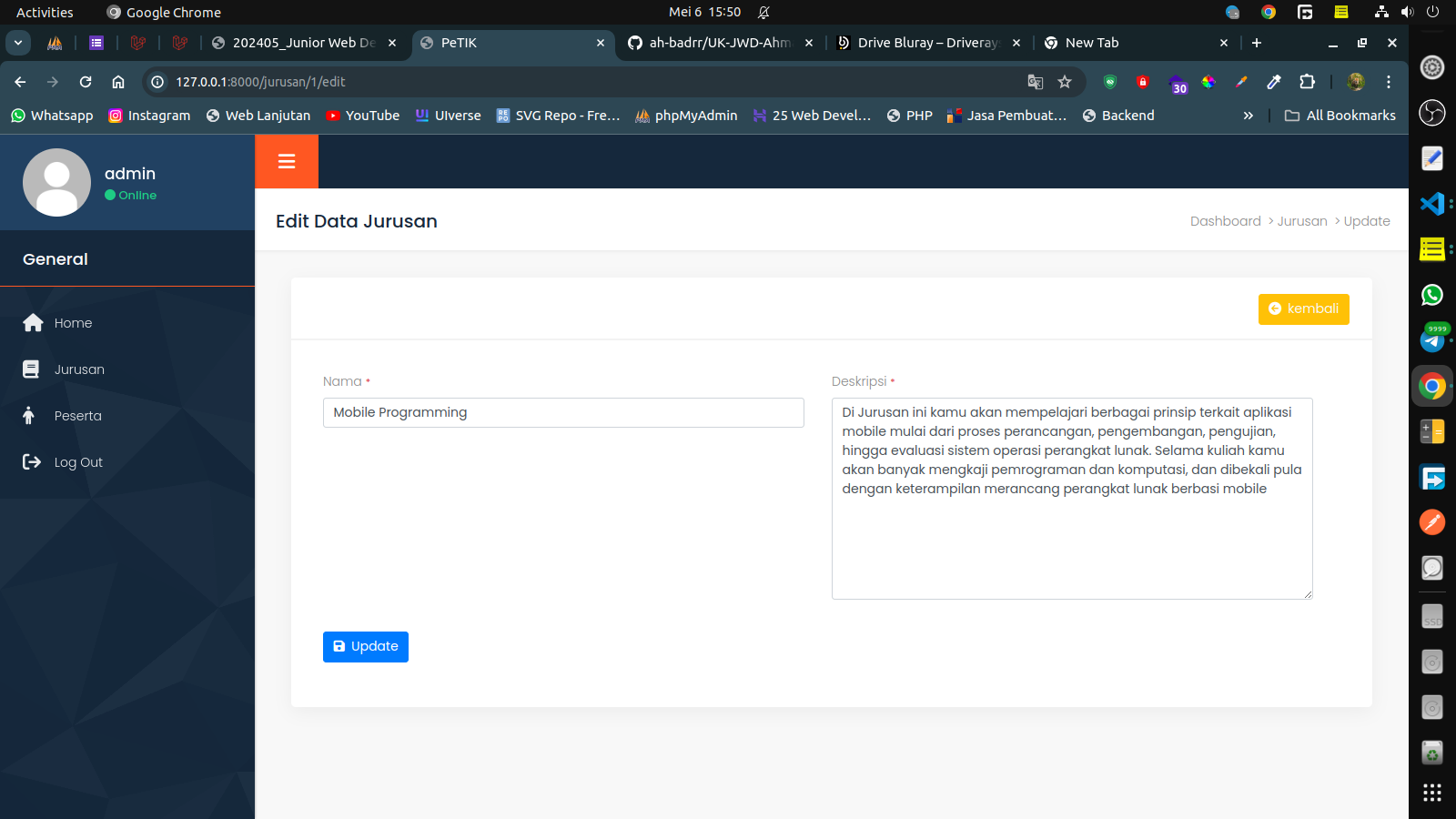Screen dimensions: 1456x819
Task: Open the Chrome profile avatar
Action: click(1356, 82)
